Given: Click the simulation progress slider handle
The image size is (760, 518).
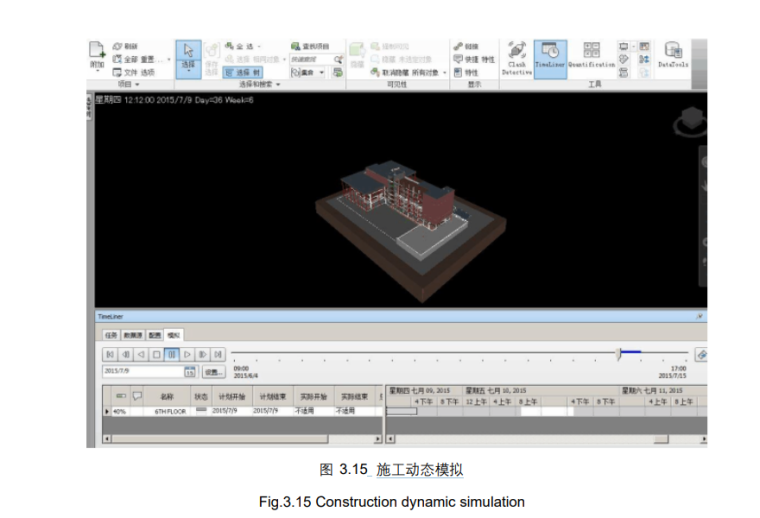Looking at the screenshot, I should coord(619,353).
